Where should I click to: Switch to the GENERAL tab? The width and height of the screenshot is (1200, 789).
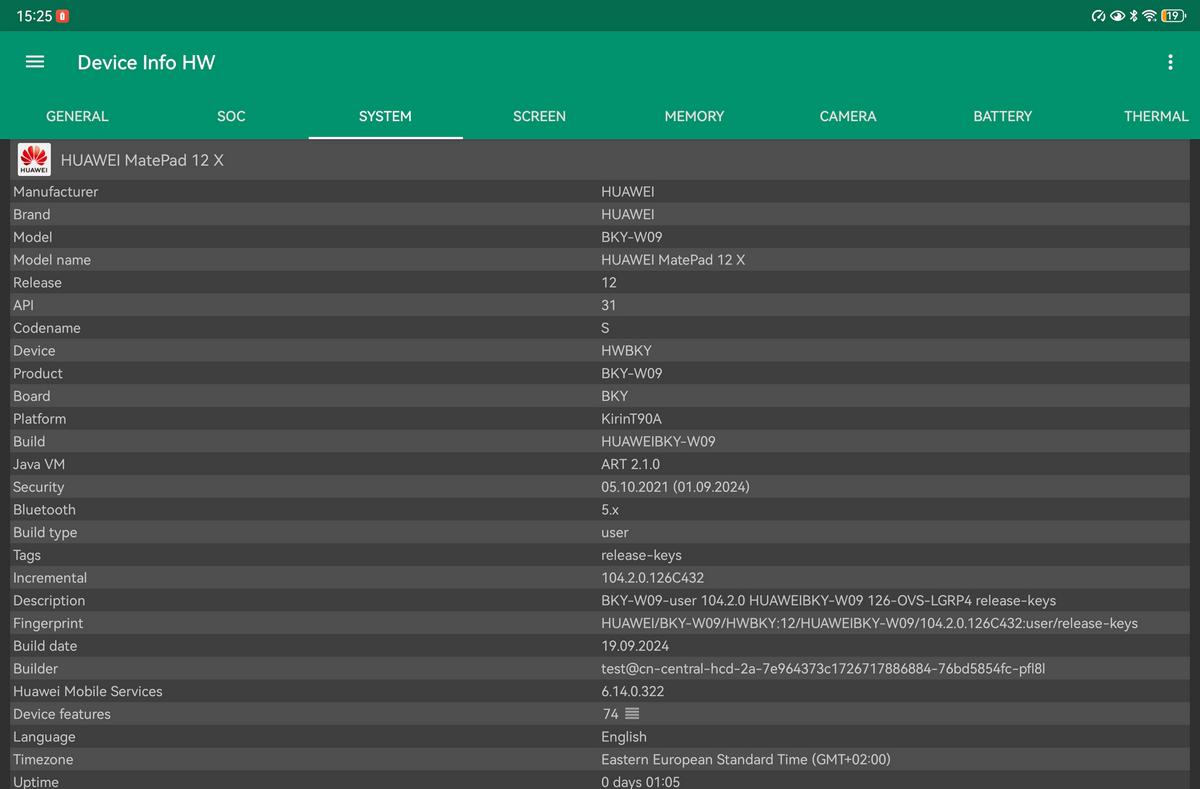[x=77, y=116]
